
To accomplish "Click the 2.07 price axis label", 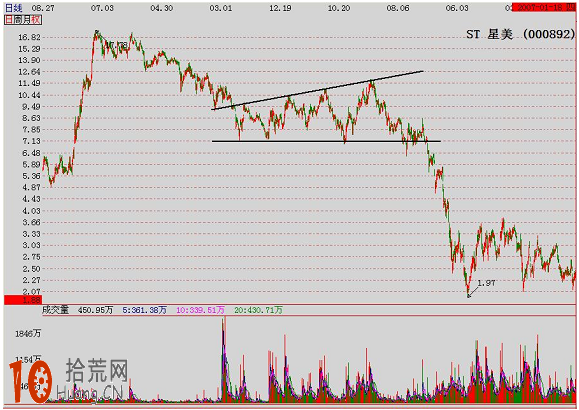I will pyautogui.click(x=31, y=291).
